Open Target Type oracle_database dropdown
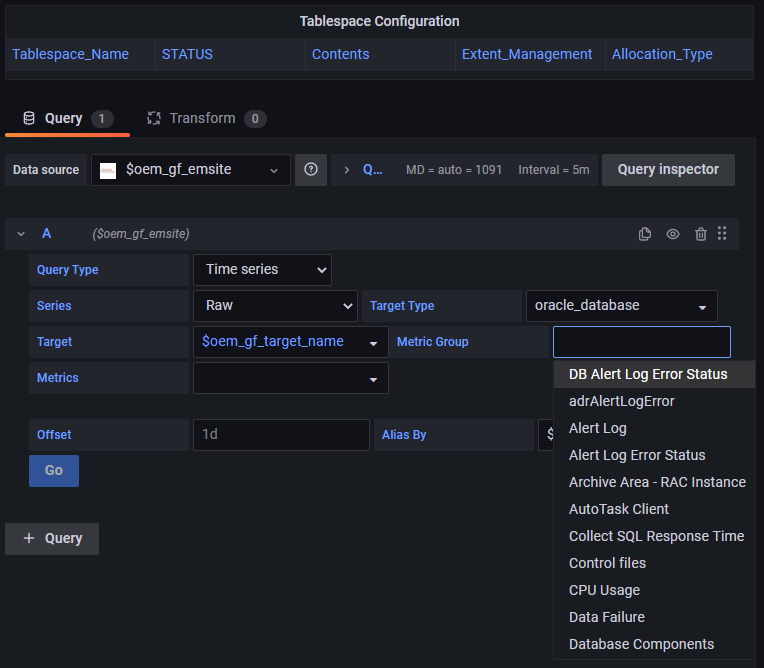The width and height of the screenshot is (764, 668). tap(622, 305)
